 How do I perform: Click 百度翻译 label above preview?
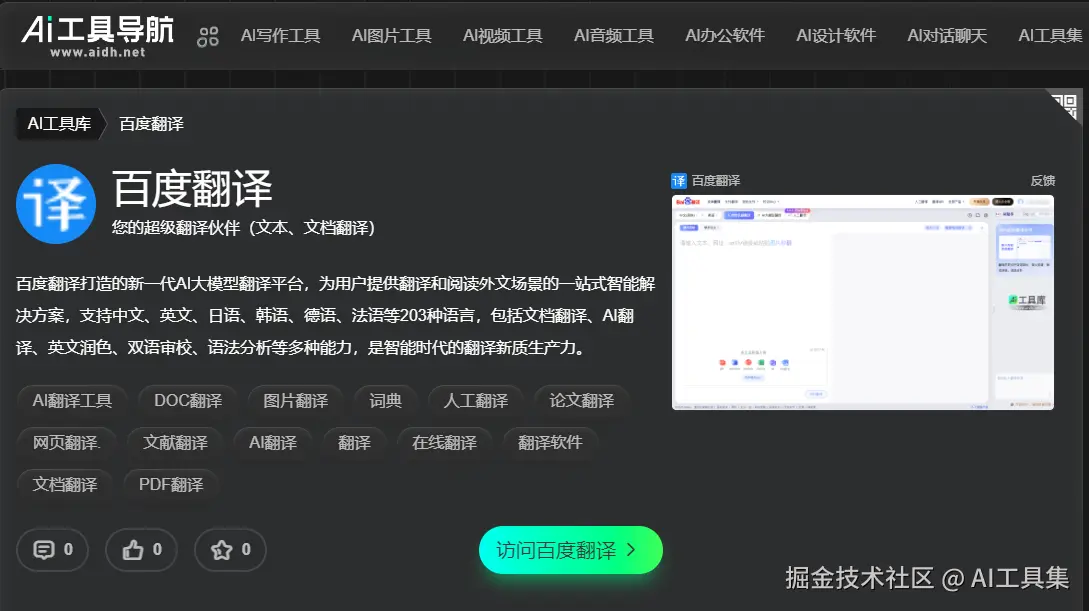click(716, 181)
